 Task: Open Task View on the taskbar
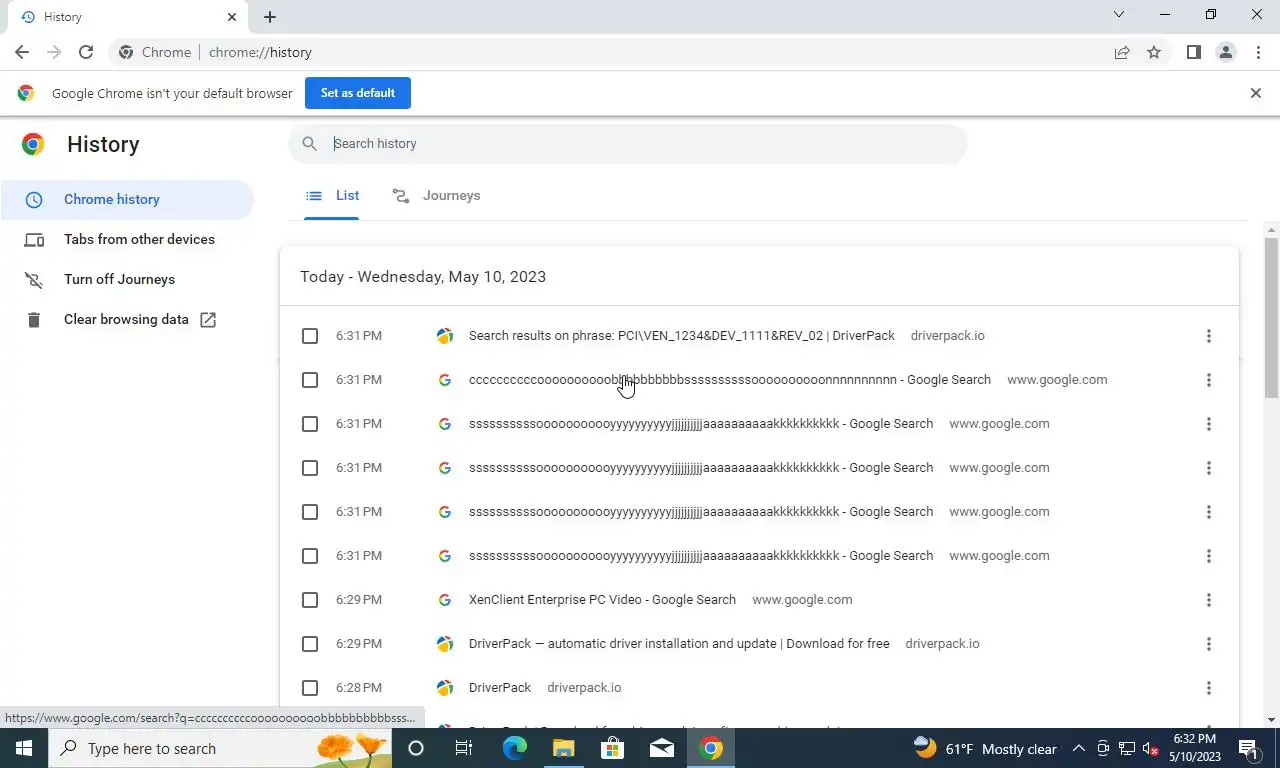pos(464,748)
